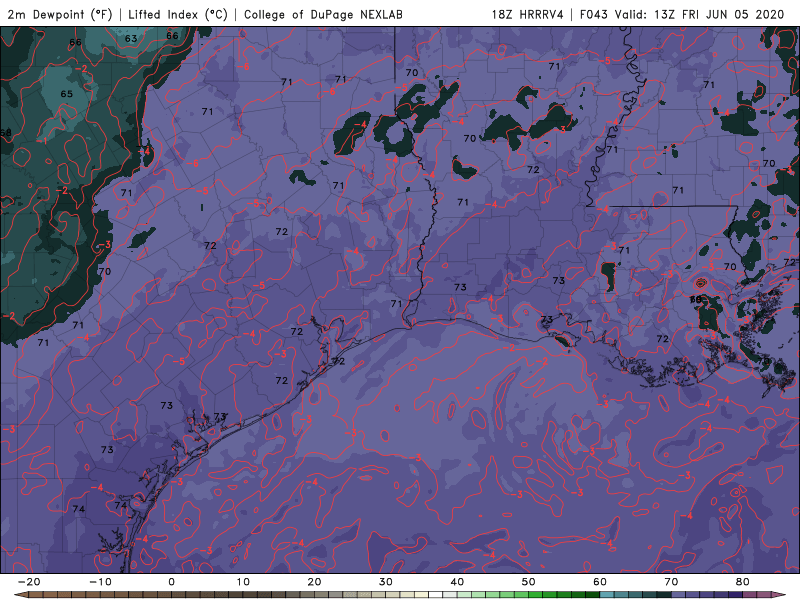Screen dimensions: 800x600
Task: Click the "65" dewpoint value on the map
Action: pyautogui.click(x=67, y=94)
